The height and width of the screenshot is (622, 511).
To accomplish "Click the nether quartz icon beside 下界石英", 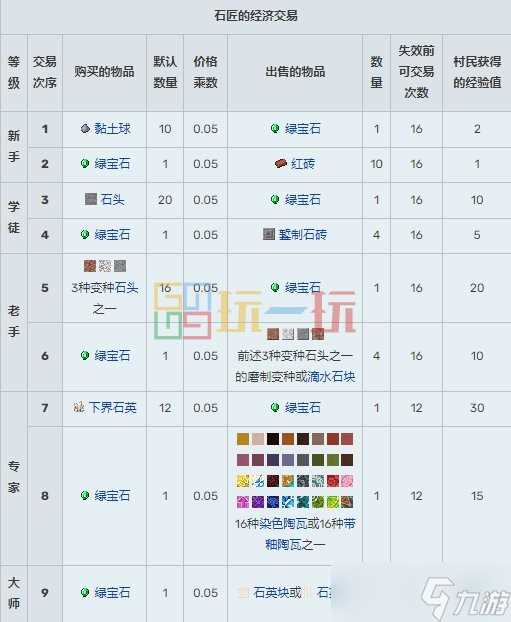I will pos(79,407).
